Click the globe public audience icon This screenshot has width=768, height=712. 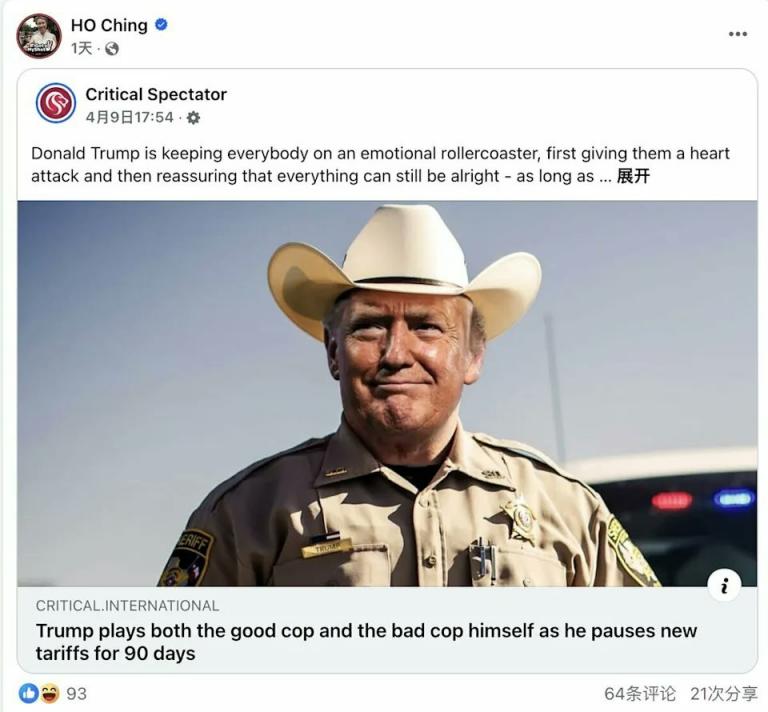coord(111,48)
